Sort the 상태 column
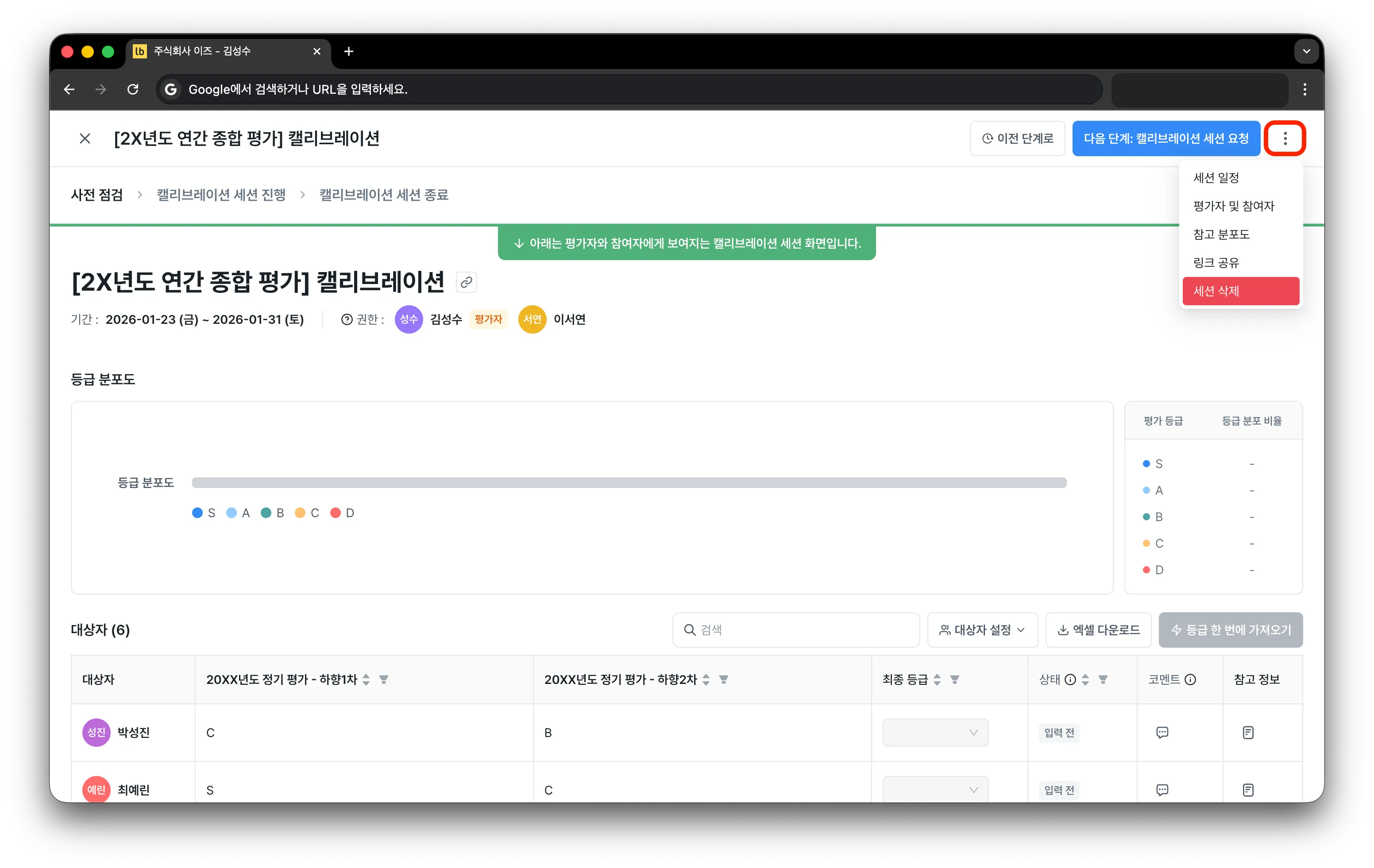This screenshot has height=868, width=1374. 1085,679
